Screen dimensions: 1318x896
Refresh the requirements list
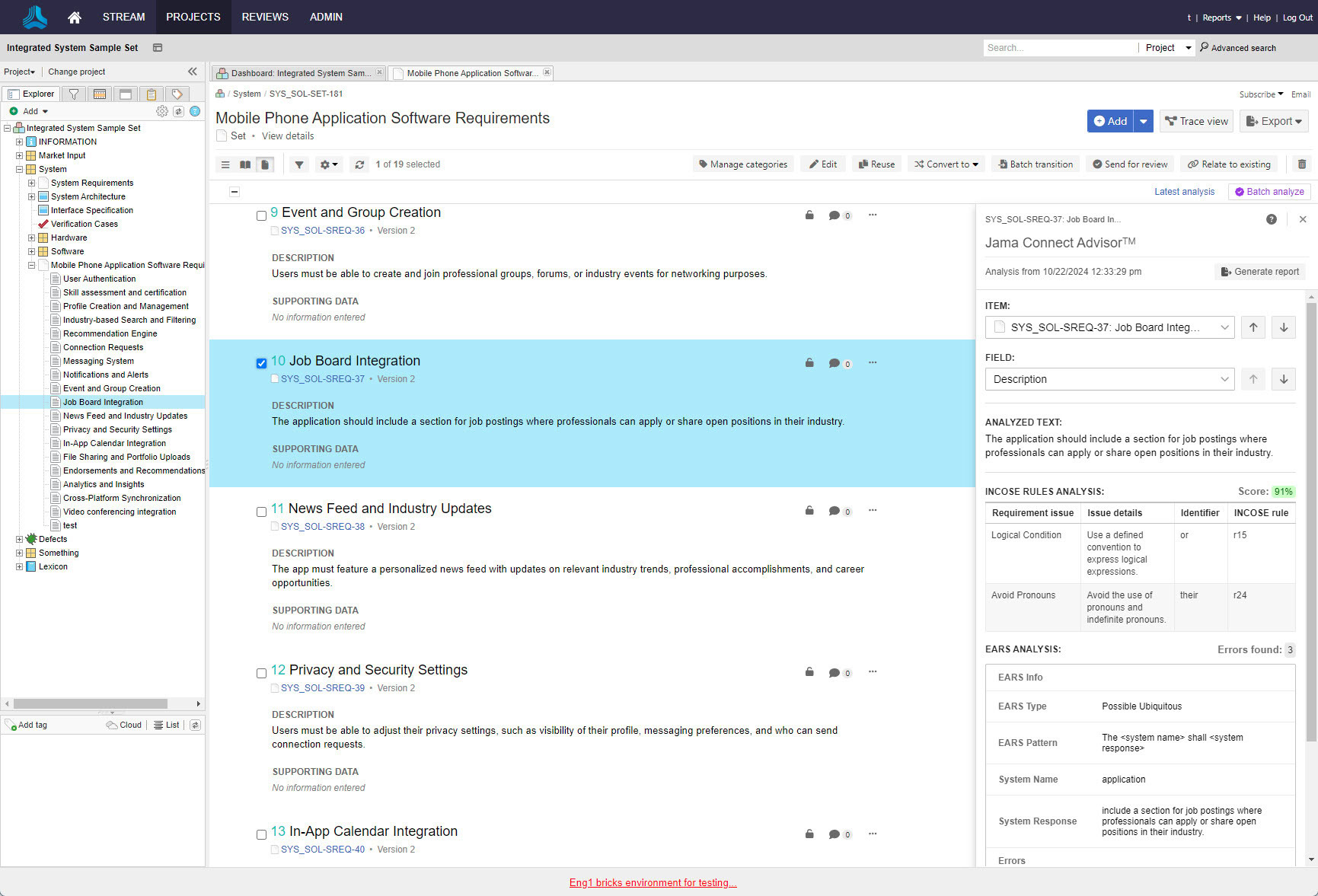(359, 164)
